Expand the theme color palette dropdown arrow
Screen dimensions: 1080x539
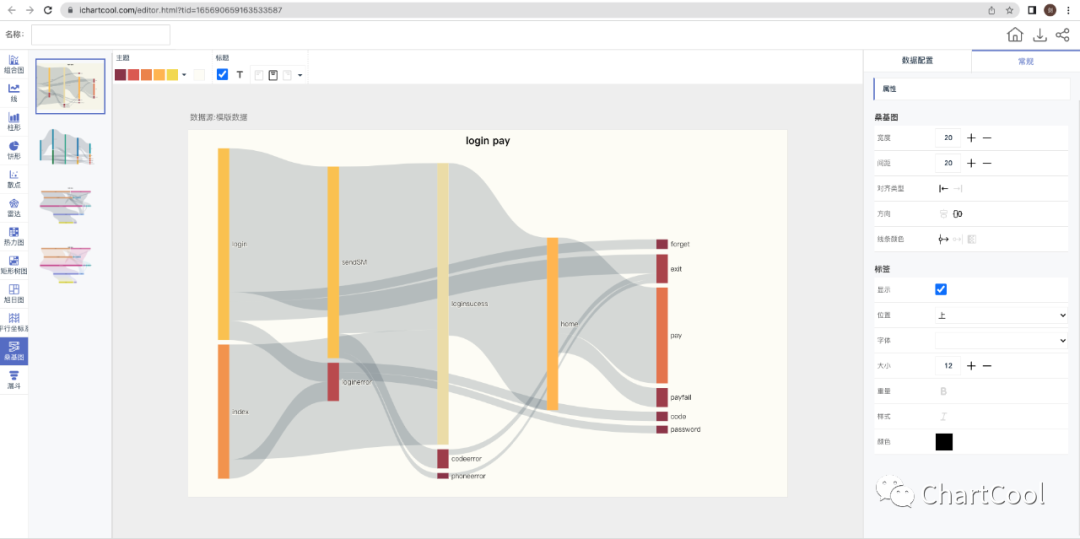184,75
